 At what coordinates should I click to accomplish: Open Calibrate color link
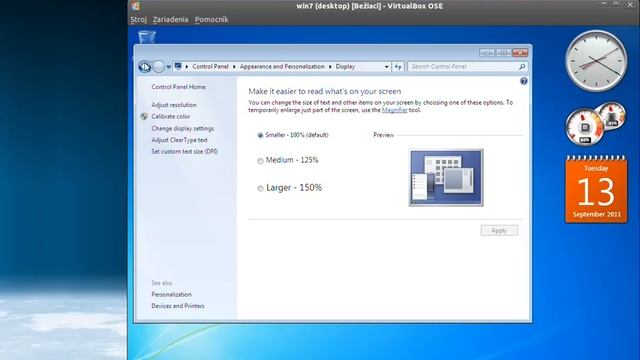tap(171, 116)
